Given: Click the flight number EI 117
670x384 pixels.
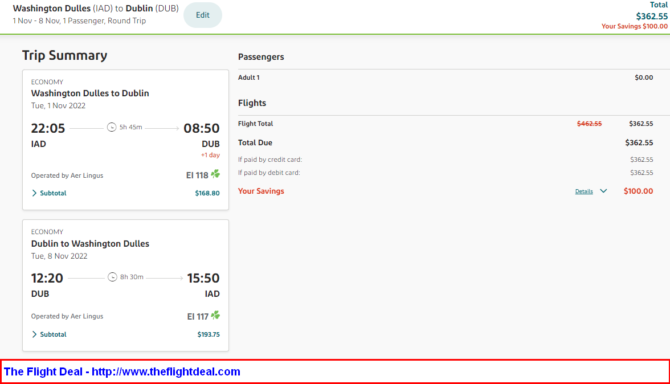Looking at the screenshot, I should (x=198, y=317).
